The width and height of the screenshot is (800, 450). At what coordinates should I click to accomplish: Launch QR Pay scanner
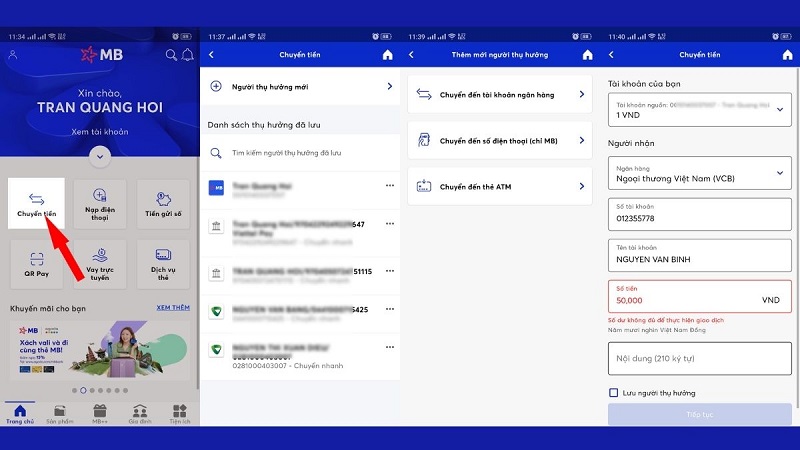coord(36,263)
